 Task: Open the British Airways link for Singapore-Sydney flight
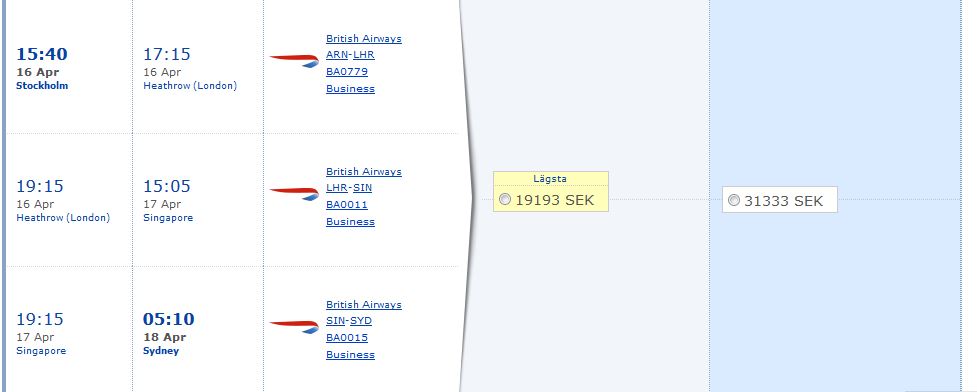(364, 305)
